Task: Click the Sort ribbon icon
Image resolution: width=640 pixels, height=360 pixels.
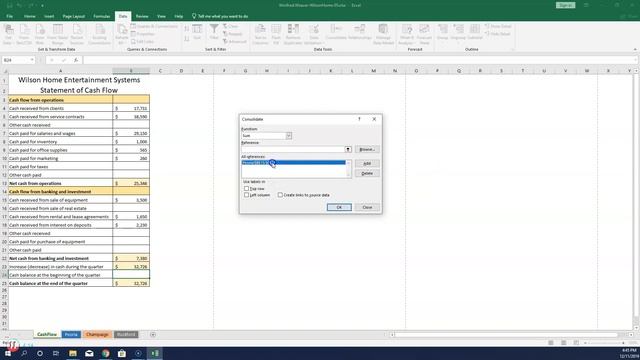Action: click(197, 32)
